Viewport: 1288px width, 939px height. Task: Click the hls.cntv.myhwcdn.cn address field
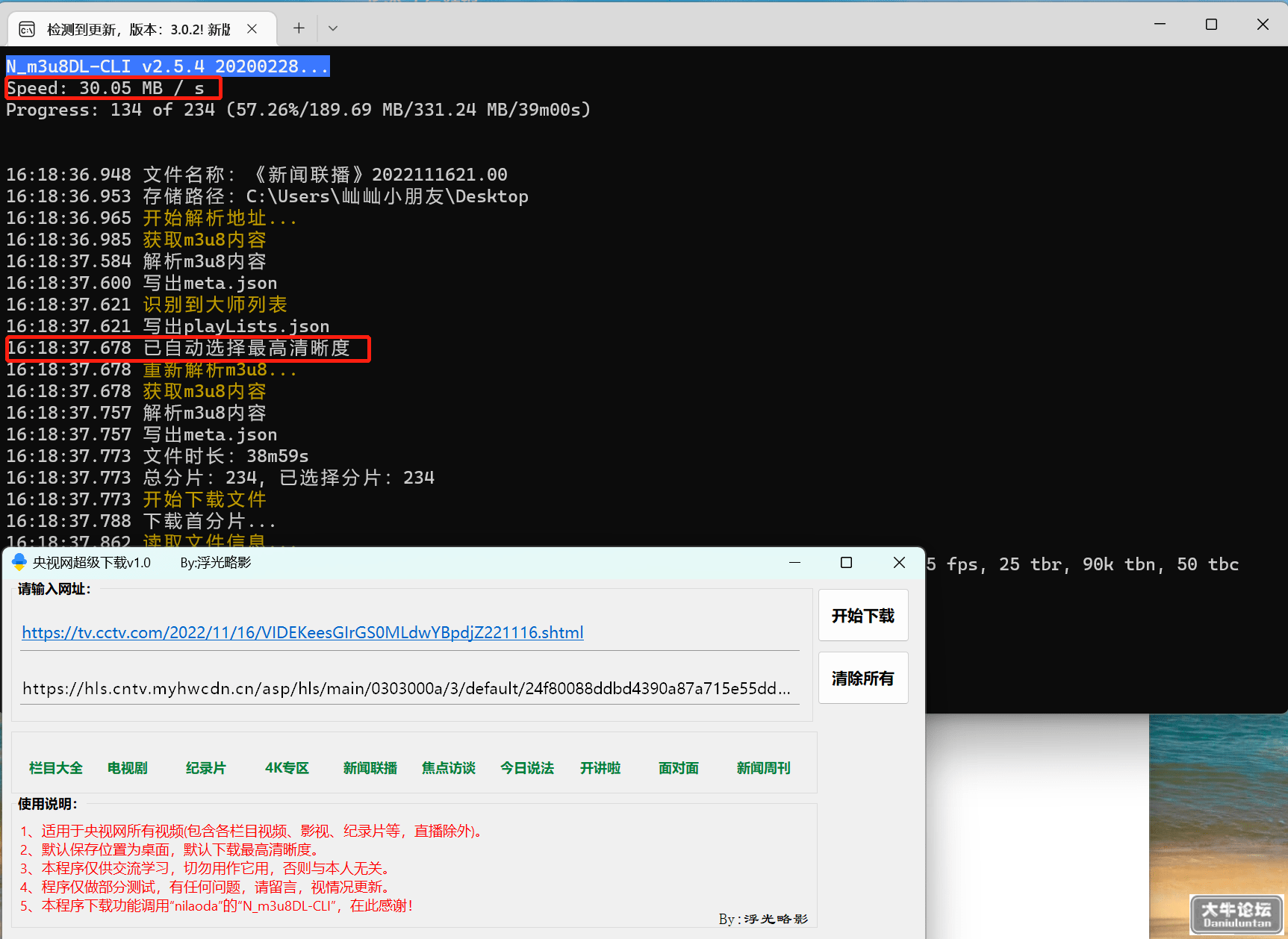409,688
